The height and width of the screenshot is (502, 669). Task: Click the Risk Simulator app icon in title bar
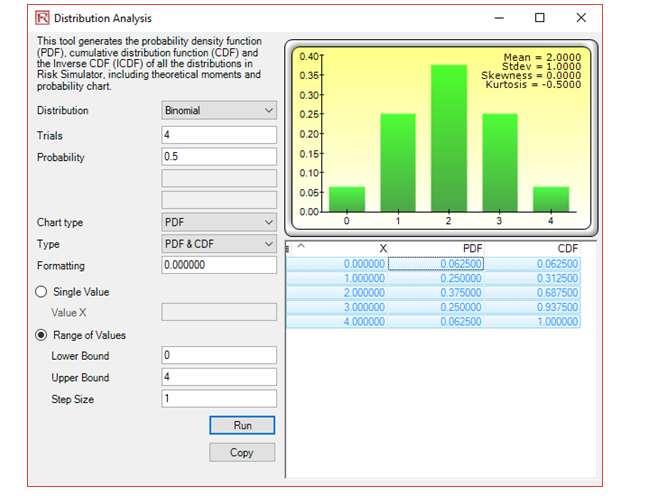(42, 18)
